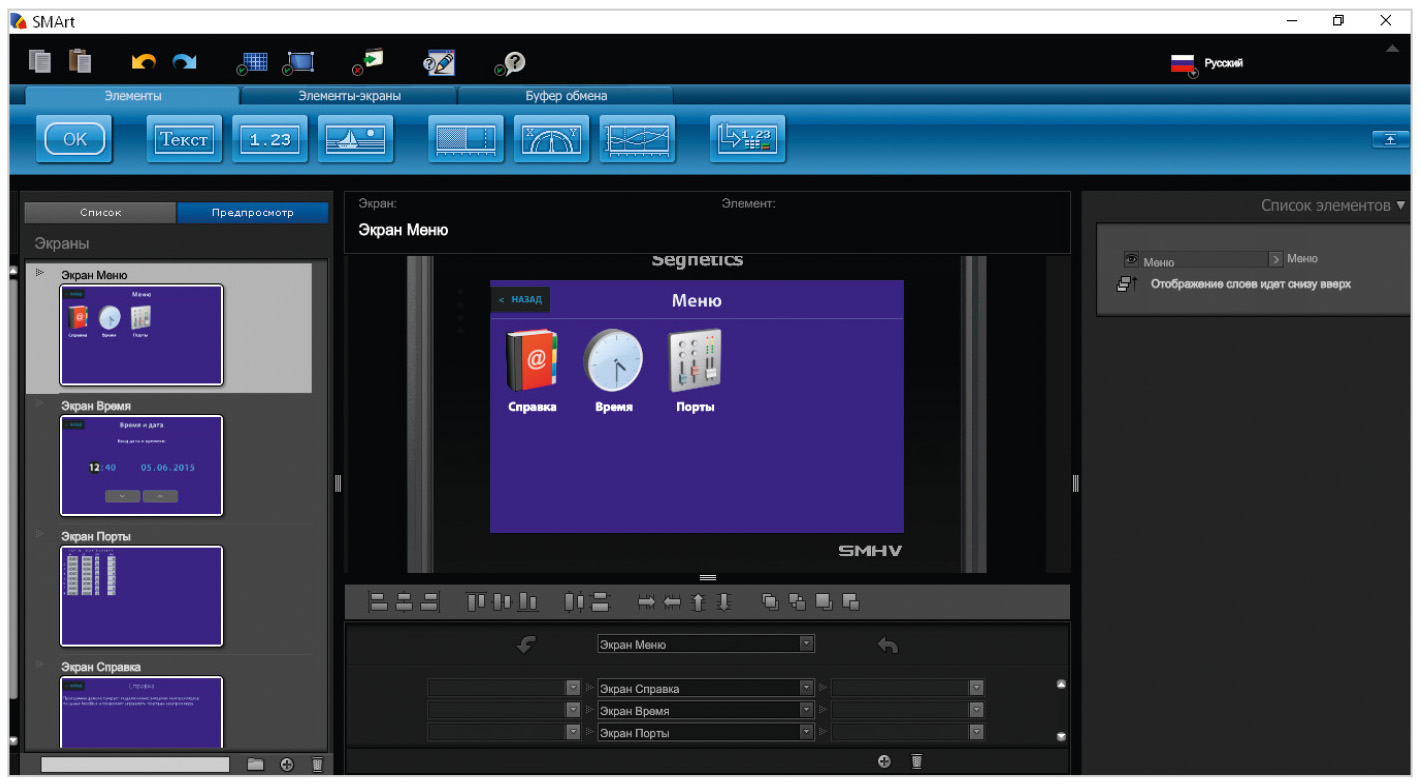
Task: Click the НАЗАД button on preview
Action: tap(520, 299)
